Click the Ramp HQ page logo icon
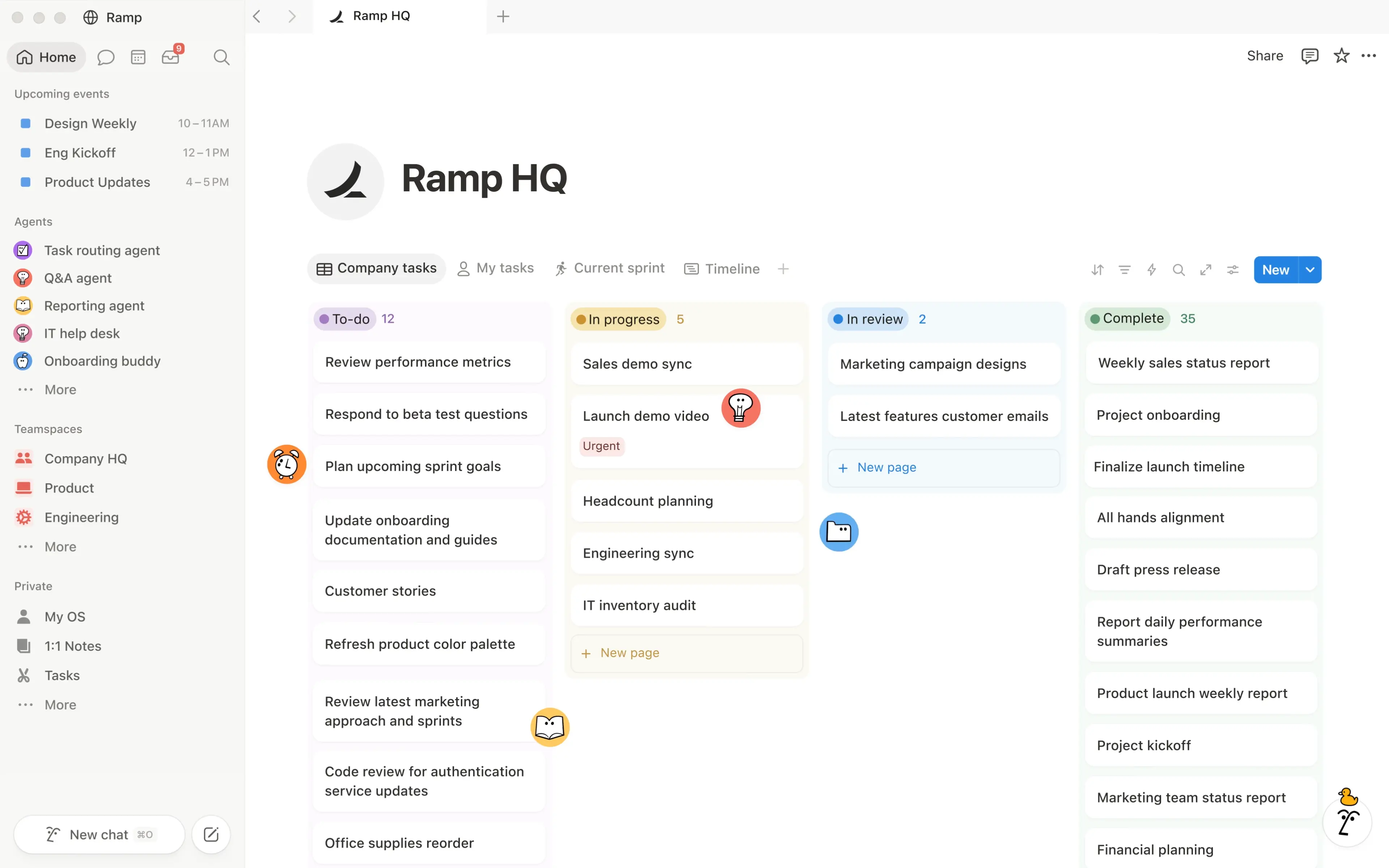Viewport: 1389px width, 868px height. point(345,182)
